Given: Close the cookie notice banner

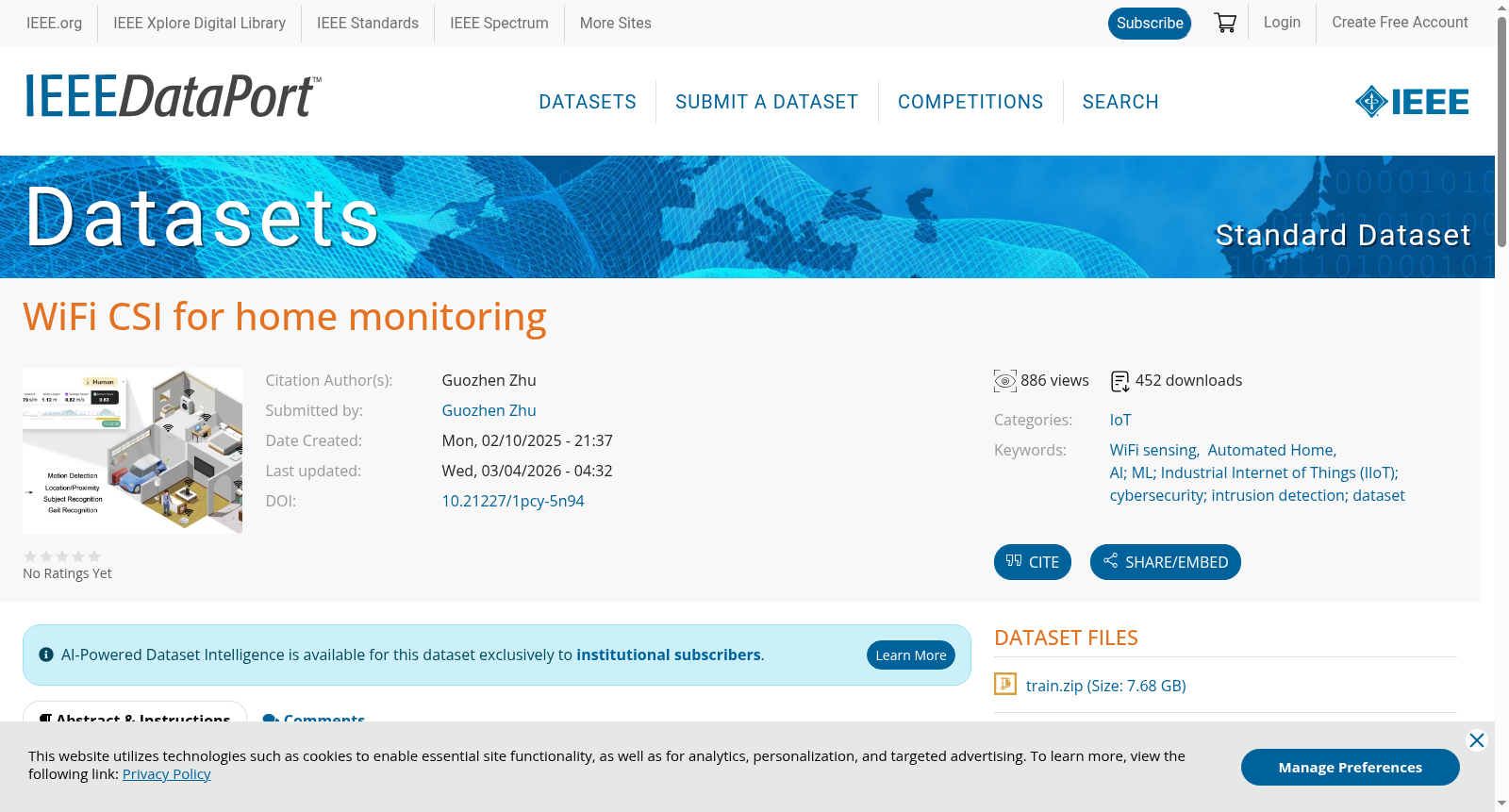Looking at the screenshot, I should (1477, 740).
